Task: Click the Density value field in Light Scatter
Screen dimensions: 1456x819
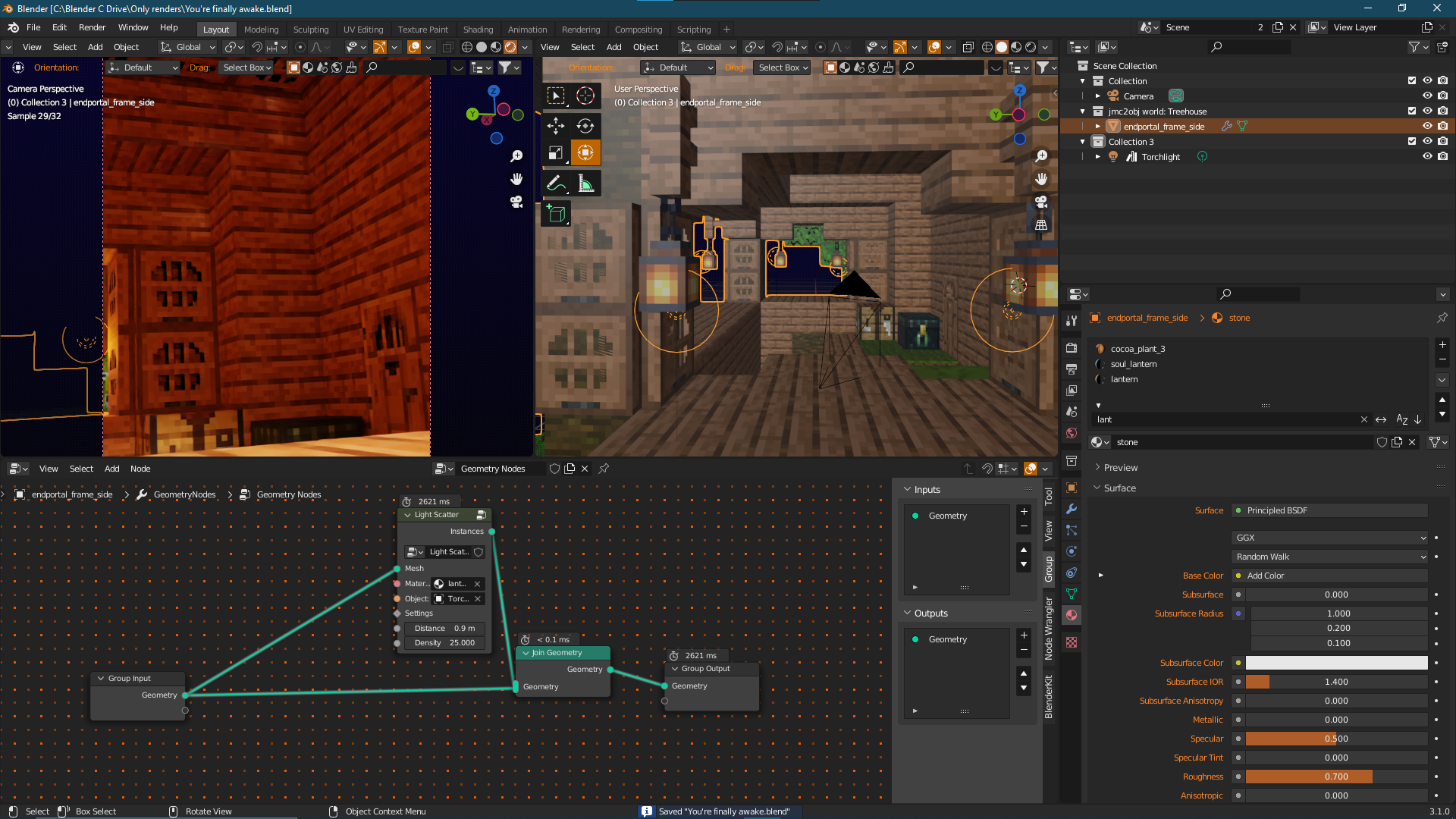Action: 444,643
